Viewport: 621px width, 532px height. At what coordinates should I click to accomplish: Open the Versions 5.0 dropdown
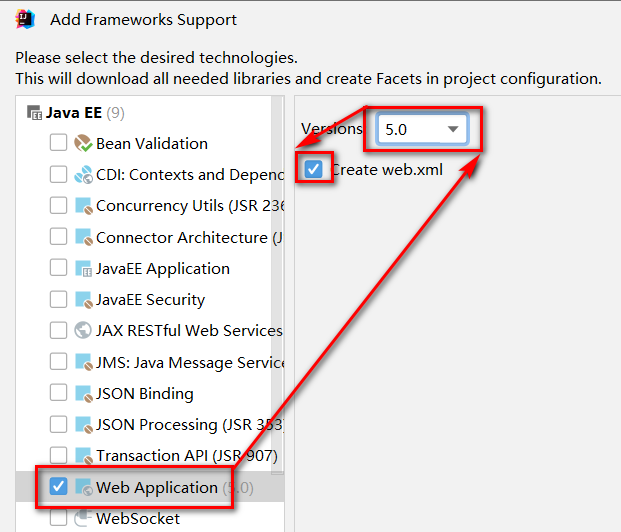(x=420, y=129)
